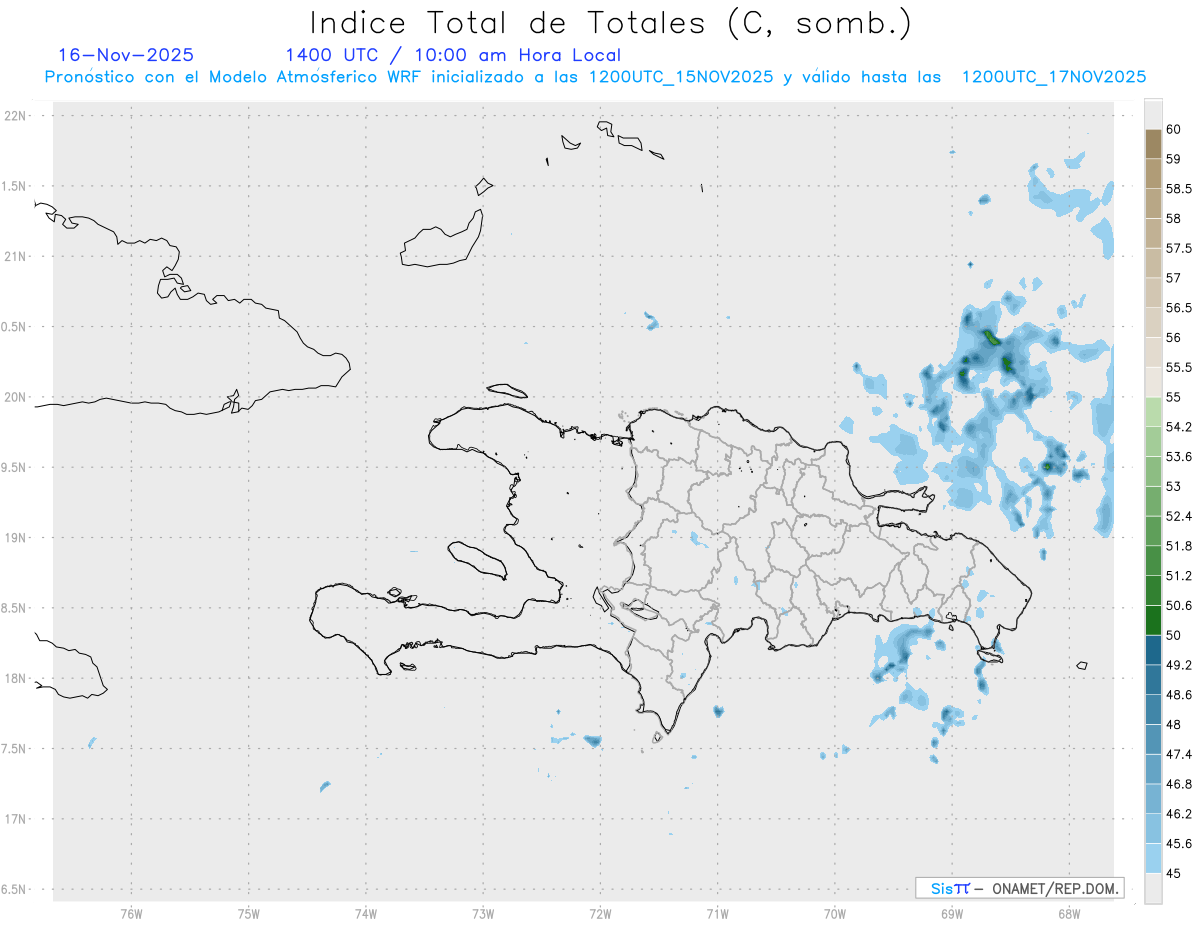
Task: Click the colorbar value 54.2
Action: 1179,427
